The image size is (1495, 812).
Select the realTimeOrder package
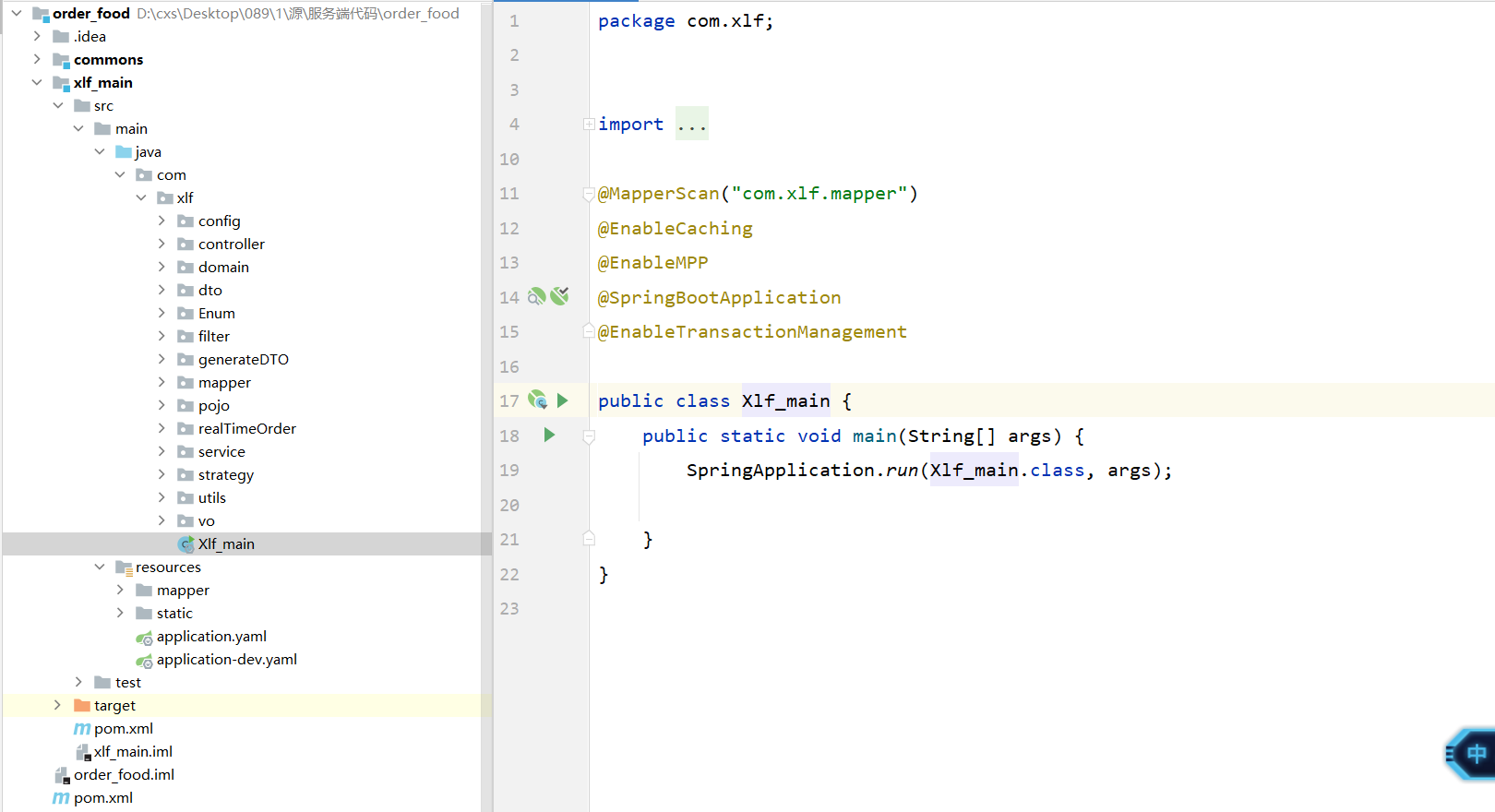pos(246,428)
